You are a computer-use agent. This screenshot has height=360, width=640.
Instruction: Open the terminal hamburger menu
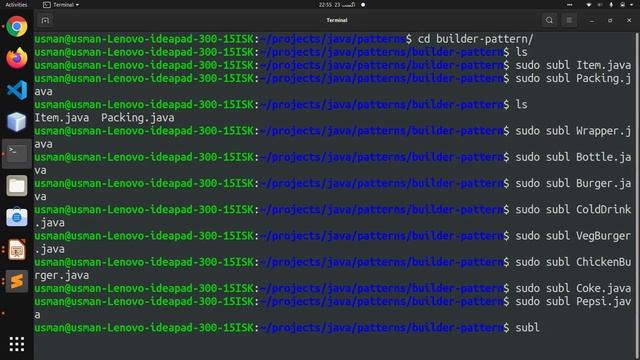tap(569, 20)
